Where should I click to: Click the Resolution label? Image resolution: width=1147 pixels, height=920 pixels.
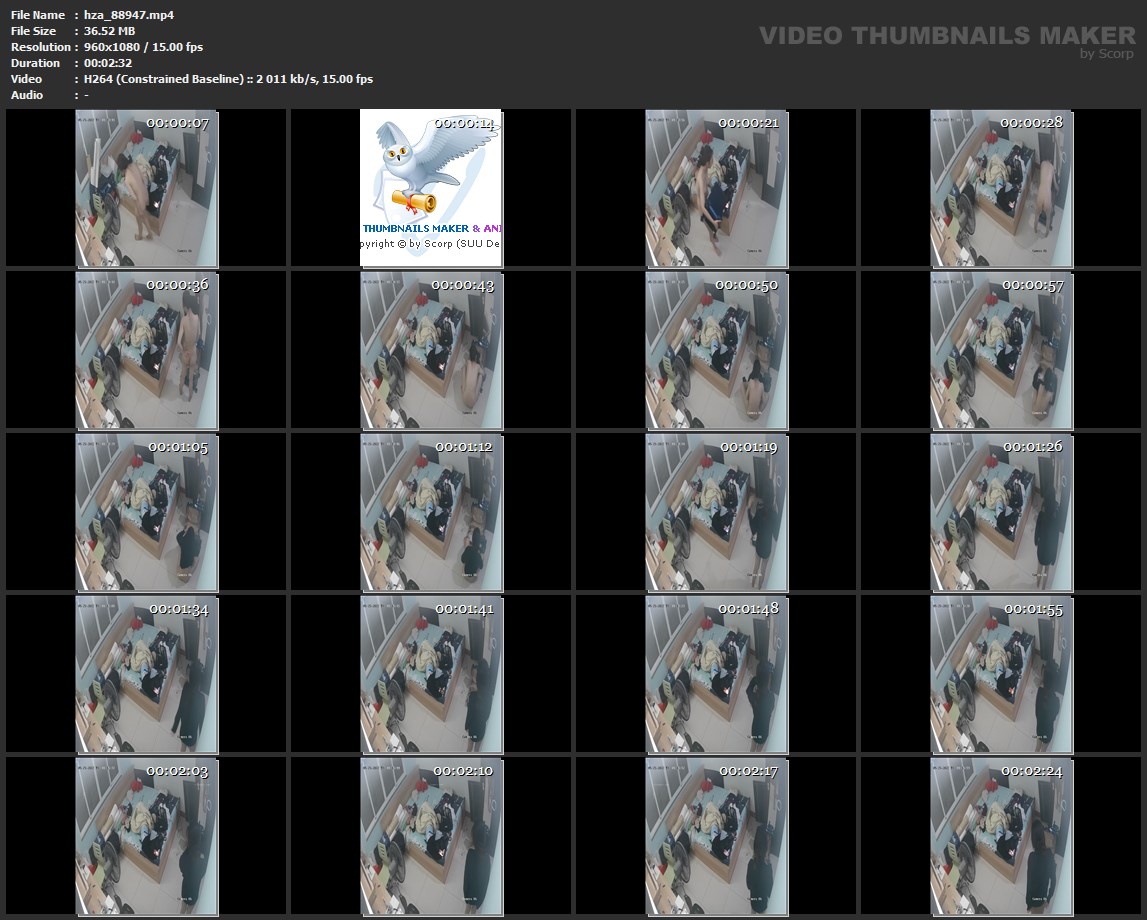pos(40,47)
